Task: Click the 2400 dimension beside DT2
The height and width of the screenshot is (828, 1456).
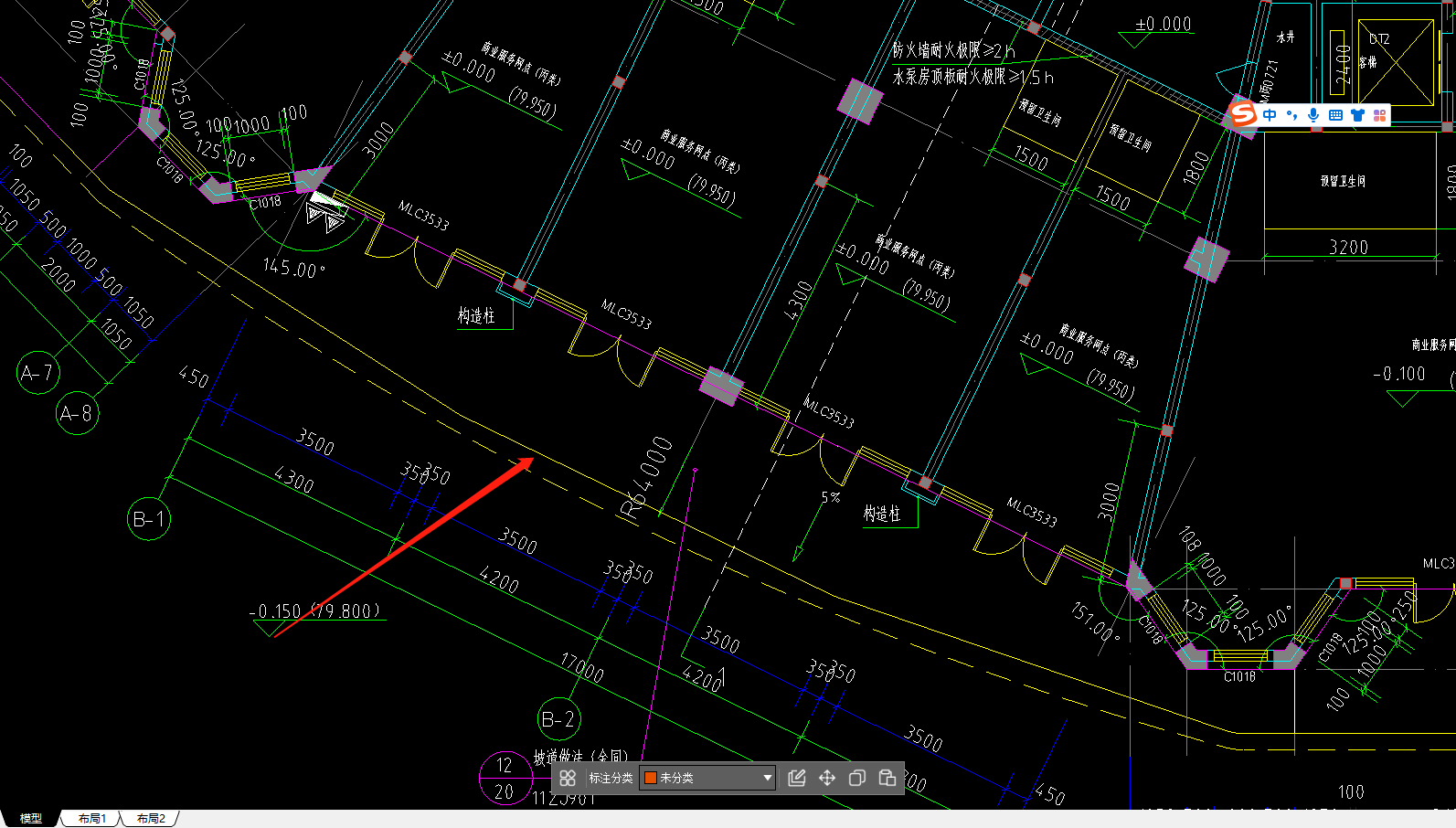Action: click(1343, 64)
